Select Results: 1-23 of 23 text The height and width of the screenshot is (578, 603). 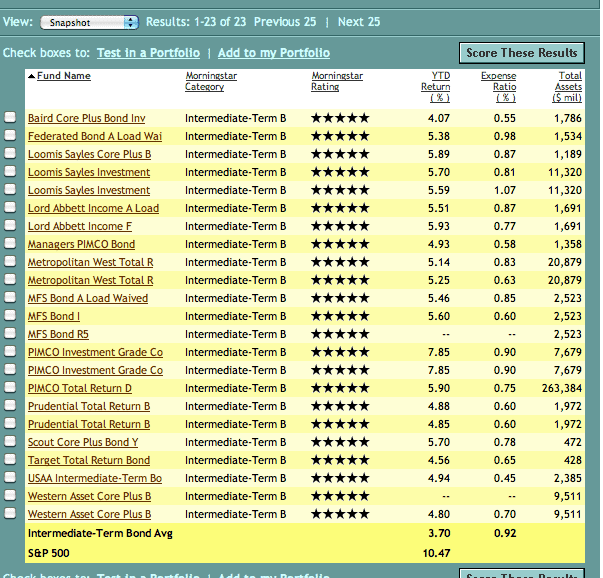(x=196, y=22)
